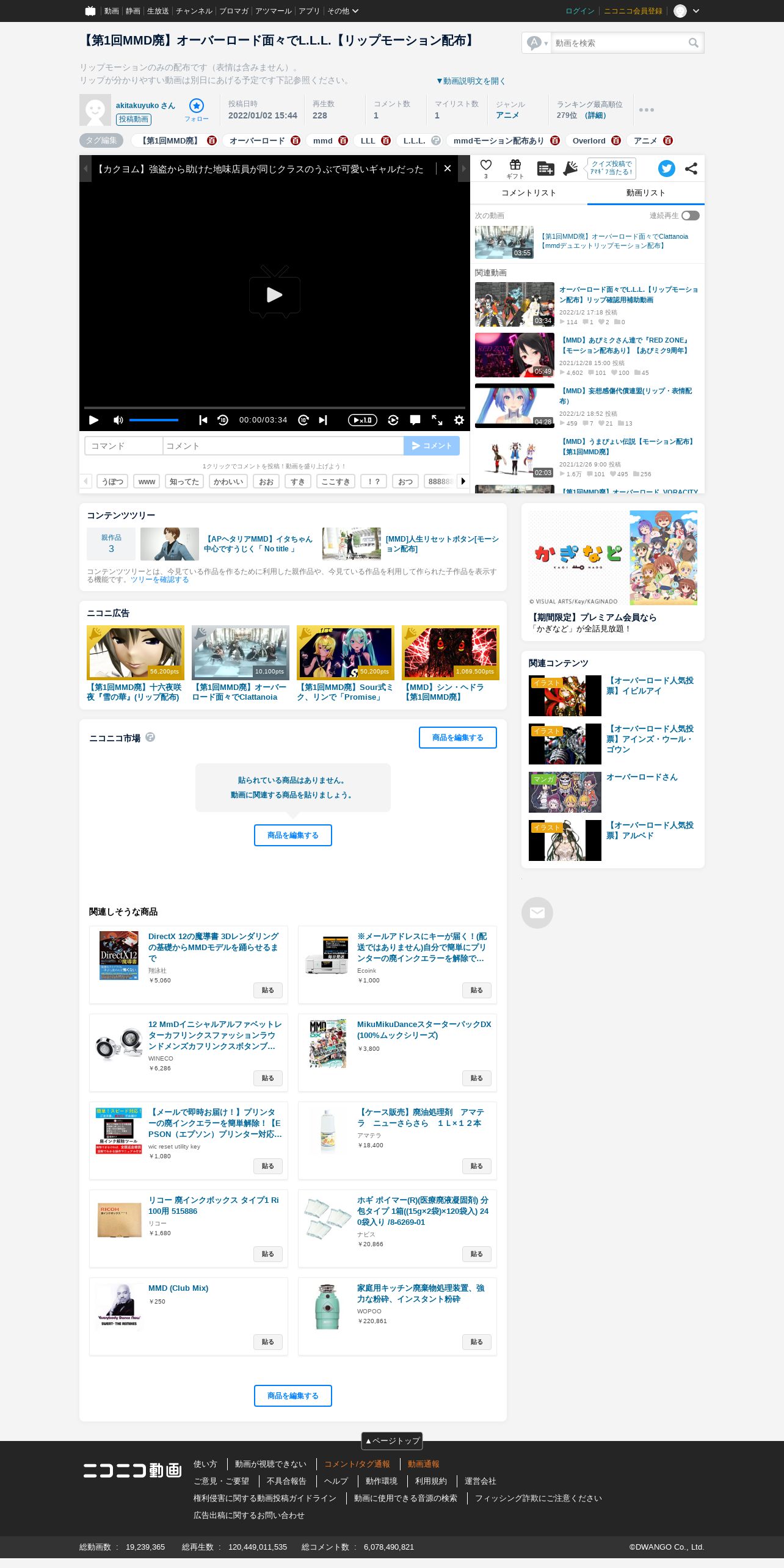Open dictionary icon next to Overlord tag
The height and width of the screenshot is (1568, 784).
coord(615,140)
